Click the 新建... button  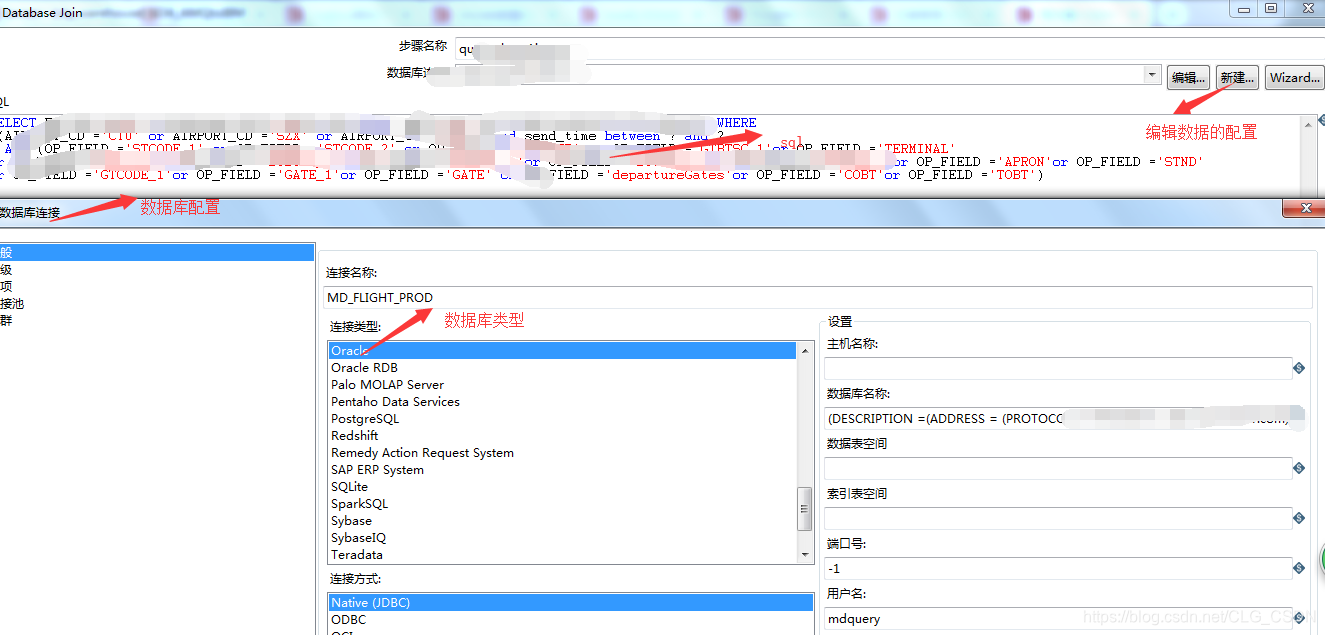(x=1237, y=77)
